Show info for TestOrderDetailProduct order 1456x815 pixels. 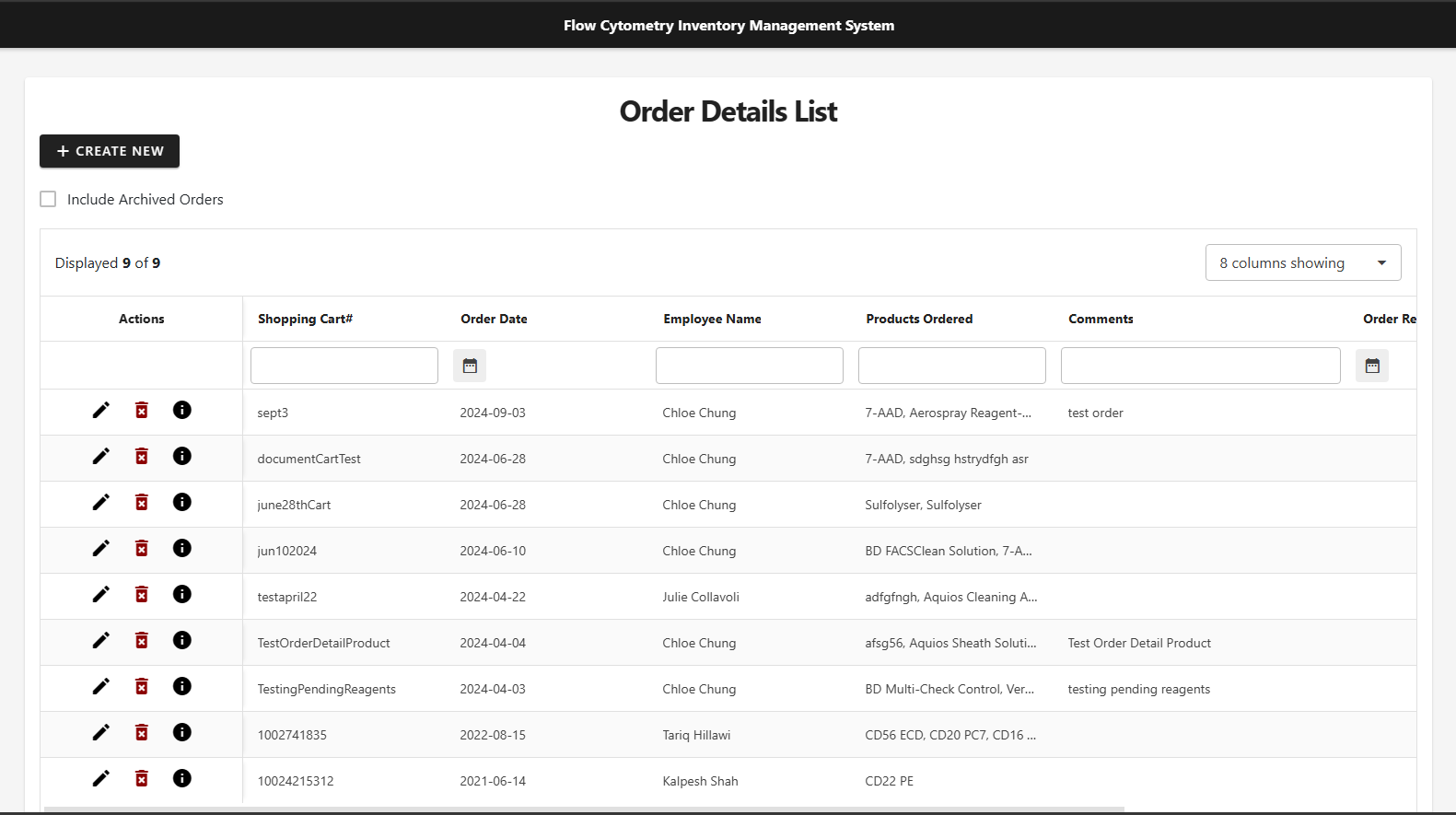point(182,640)
